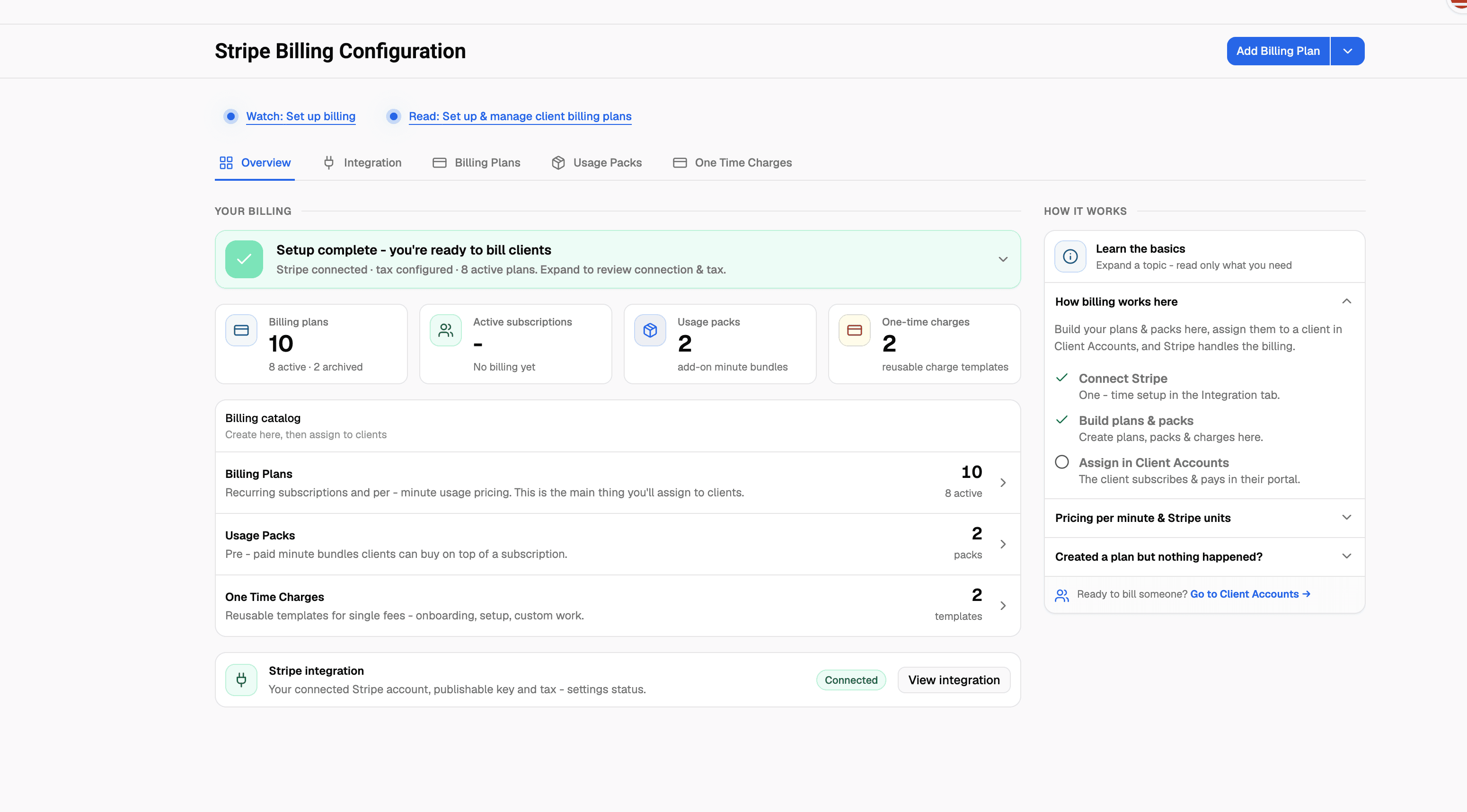Click the Billing plans stat card icon
The width and height of the screenshot is (1467, 812).
pyautogui.click(x=241, y=330)
